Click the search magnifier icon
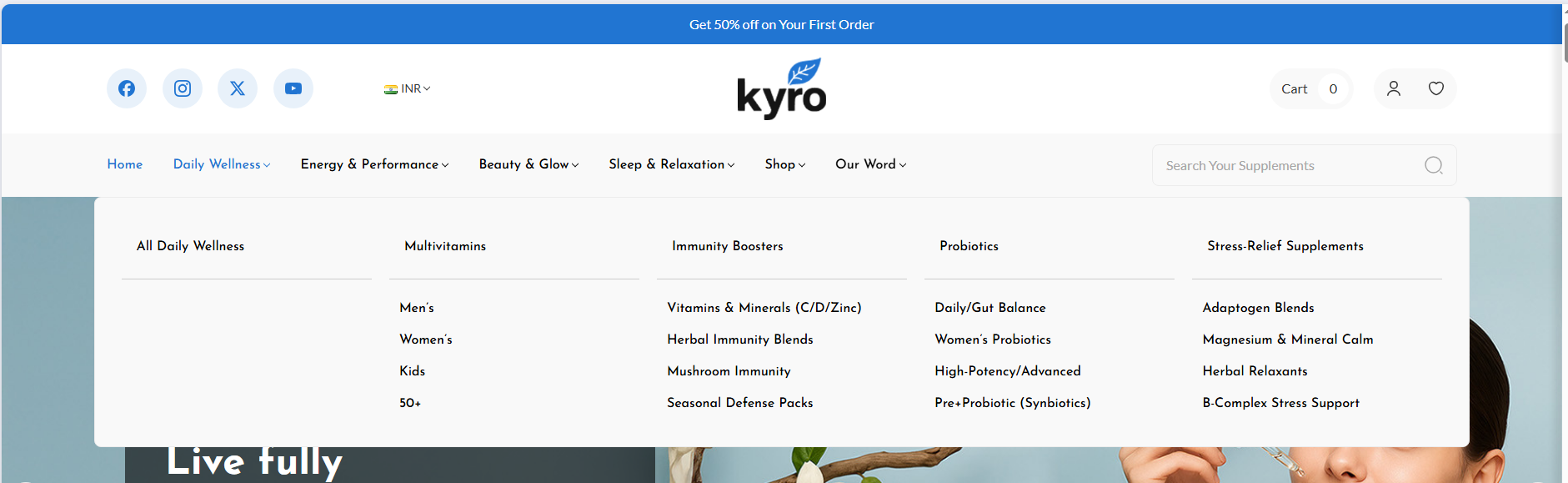 [x=1433, y=165]
